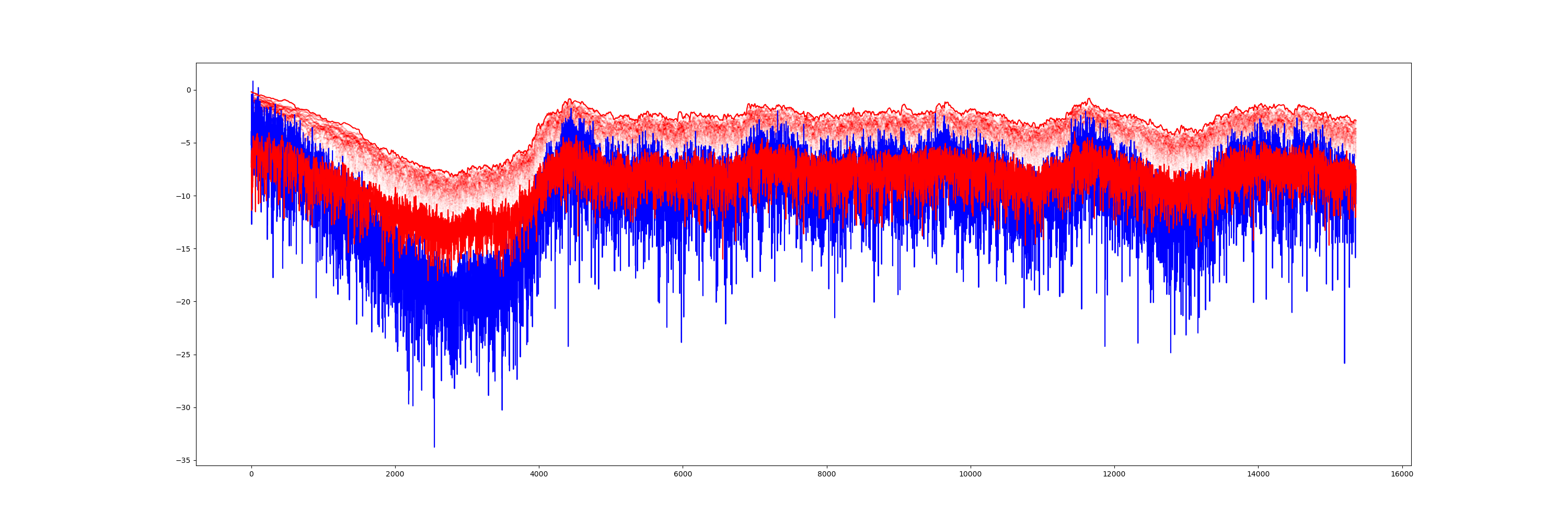Screen dimensions: 1568x523
Task: Click the x-axis tick label 0
Action: point(251,474)
